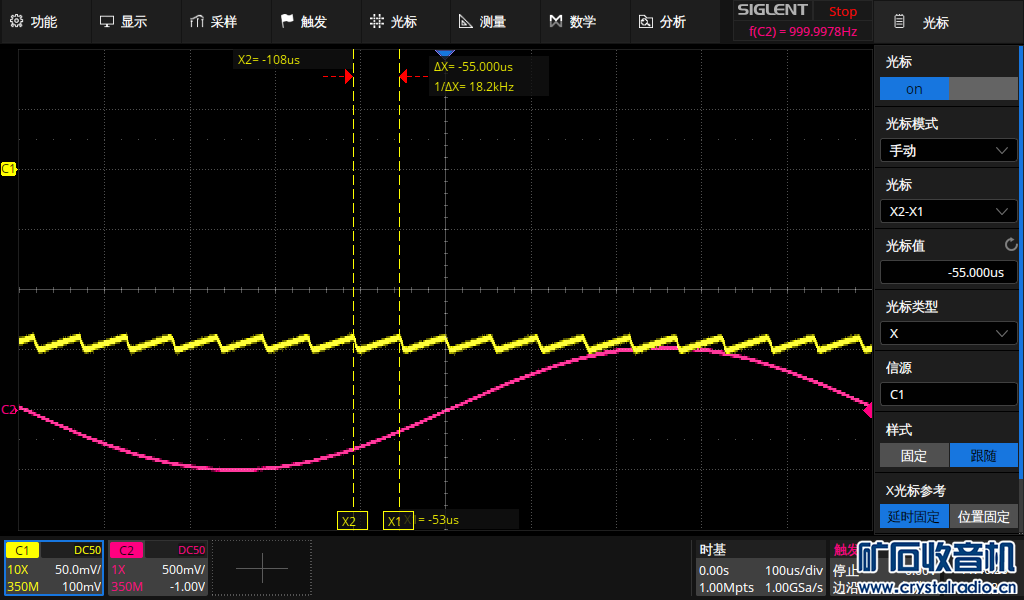Viewport: 1024px width, 600px height.
Task: Open the C1 channel settings box
Action: 54,568
